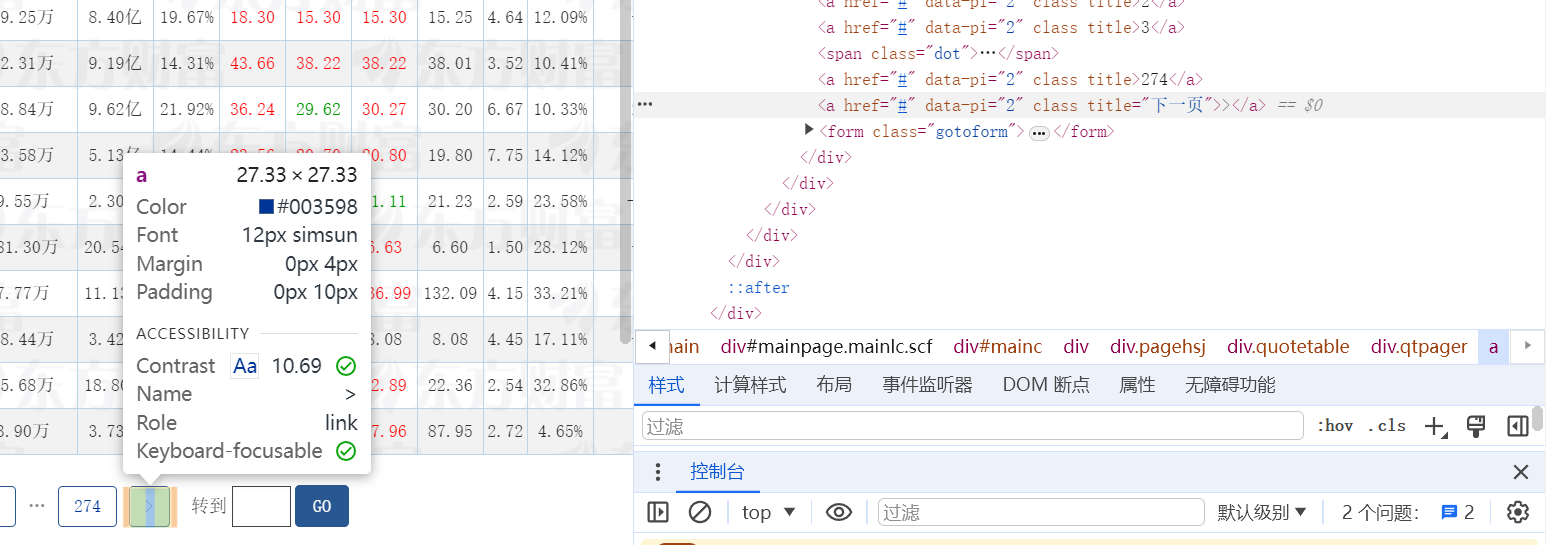Select the DOM anchor node containing 3
The height and width of the screenshot is (545, 1557).
[x=1001, y=27]
